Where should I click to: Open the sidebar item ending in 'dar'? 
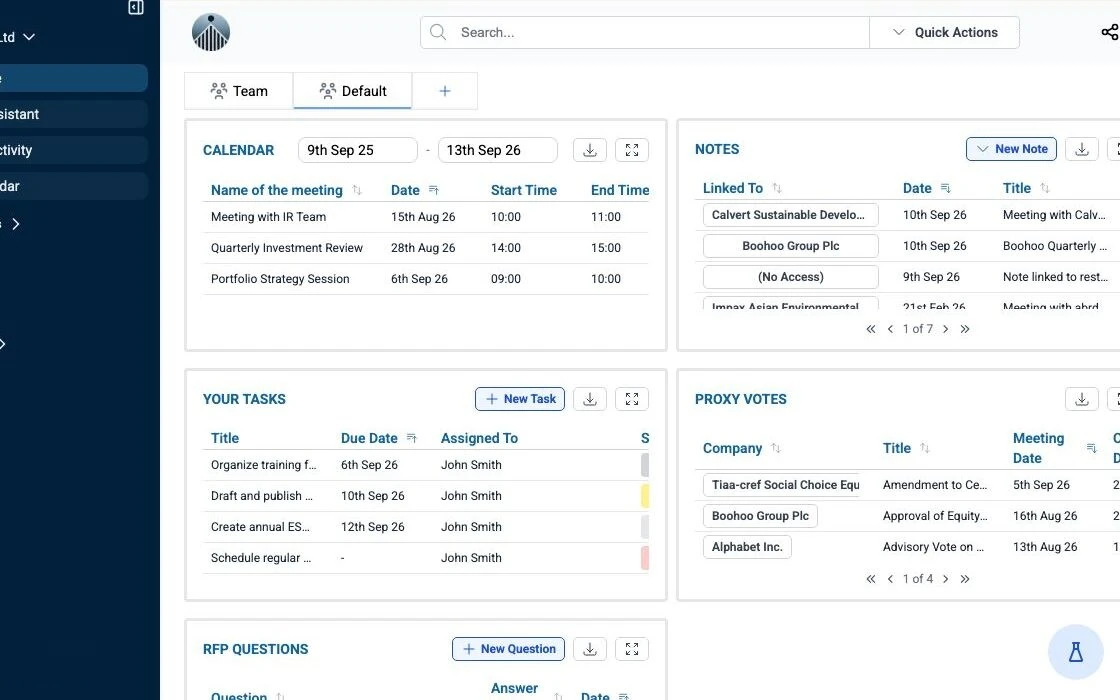coord(74,186)
